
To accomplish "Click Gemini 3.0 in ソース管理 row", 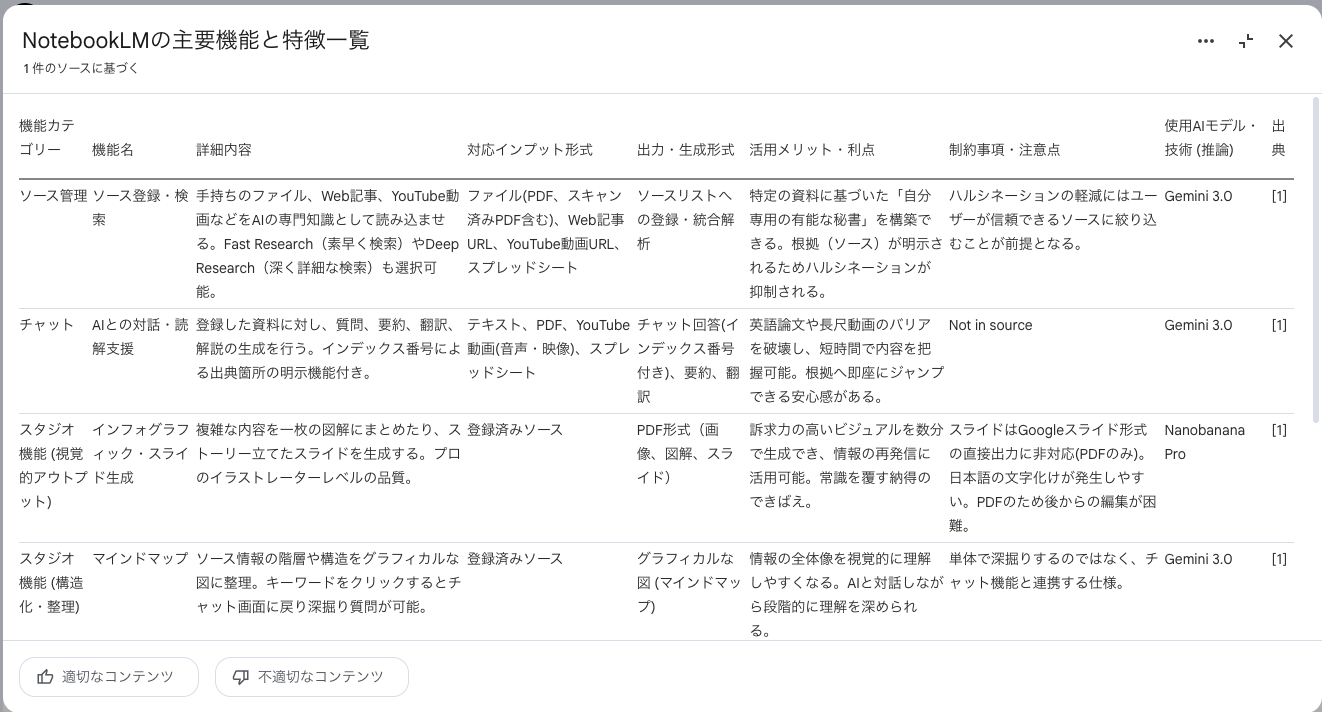I will click(x=1198, y=196).
